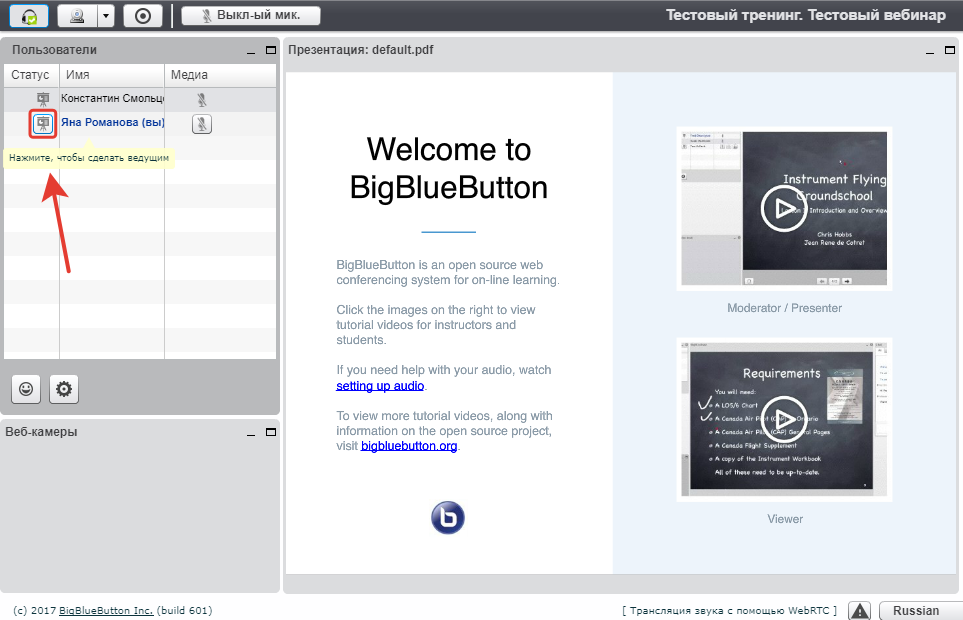Click the 'Презентация: default.pdf' panel title
This screenshot has height=620, width=963.
(x=361, y=50)
